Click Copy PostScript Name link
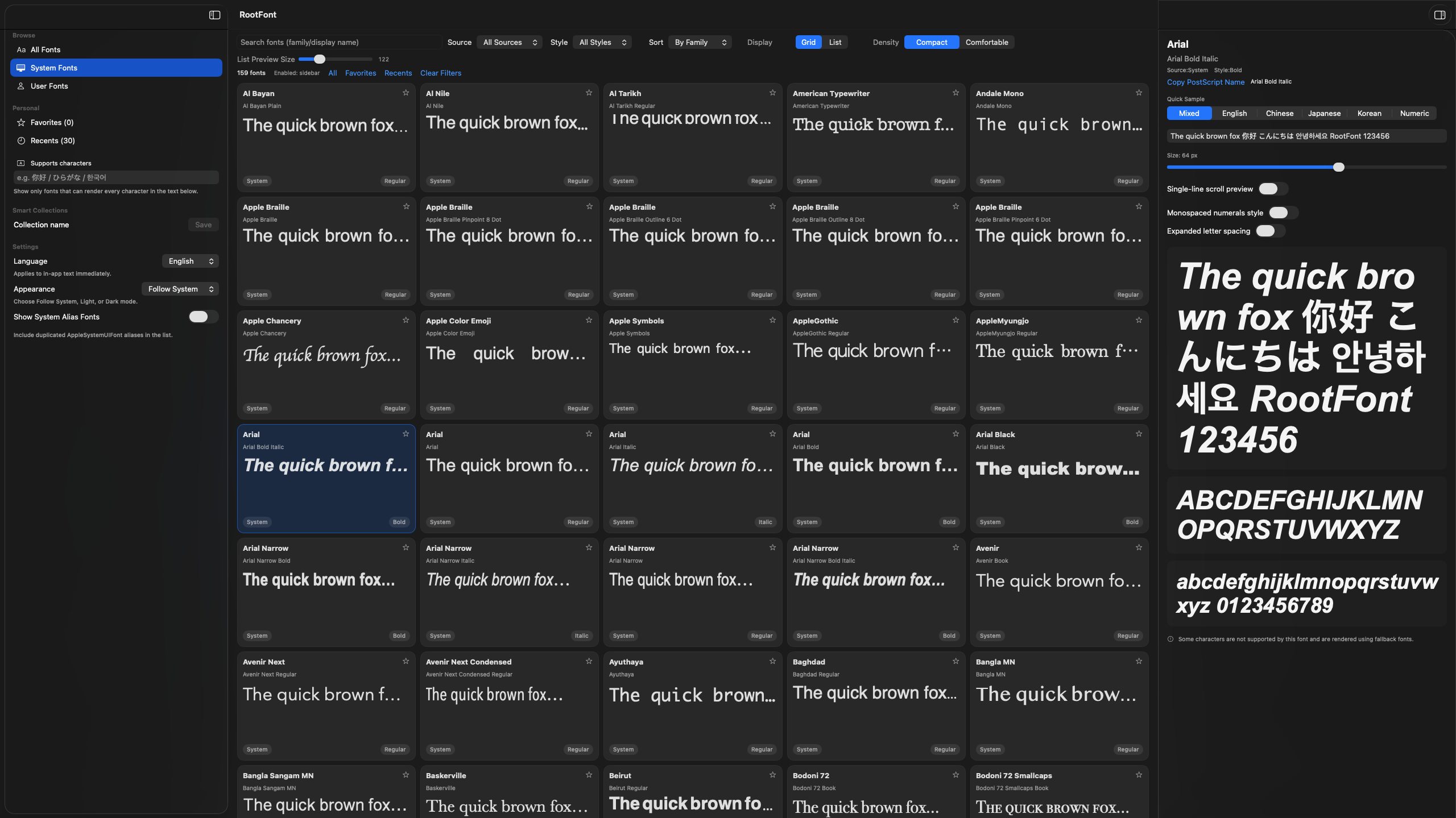1456x818 pixels. pos(1206,82)
